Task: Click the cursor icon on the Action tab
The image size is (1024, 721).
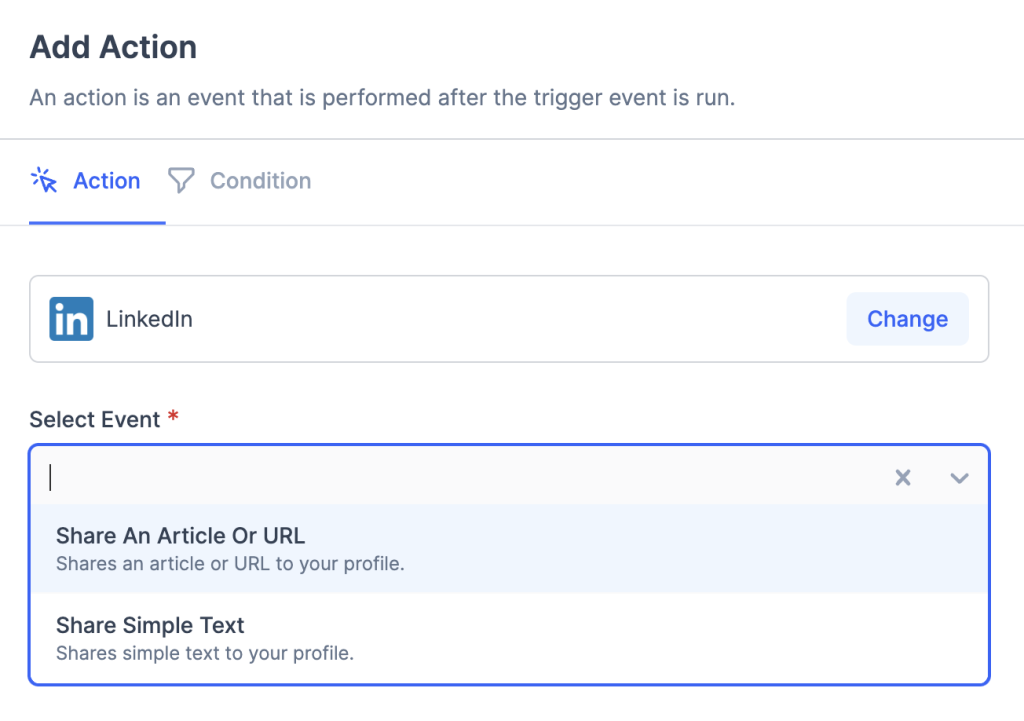Action: [45, 180]
